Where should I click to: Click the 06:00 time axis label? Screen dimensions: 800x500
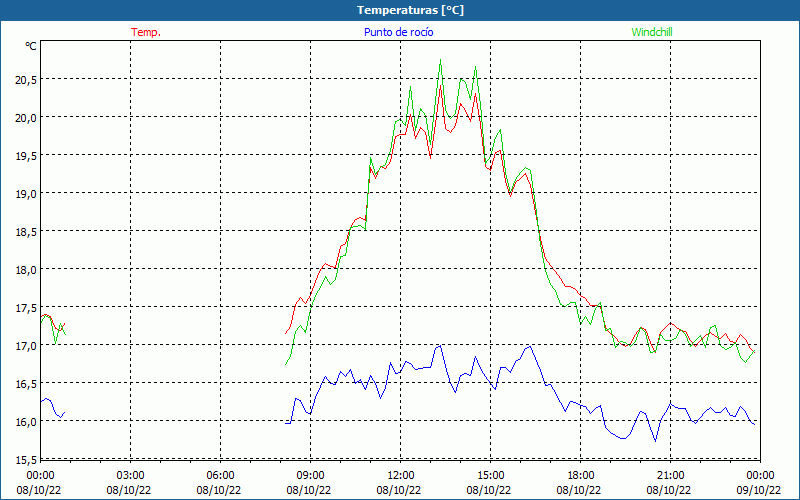220,476
